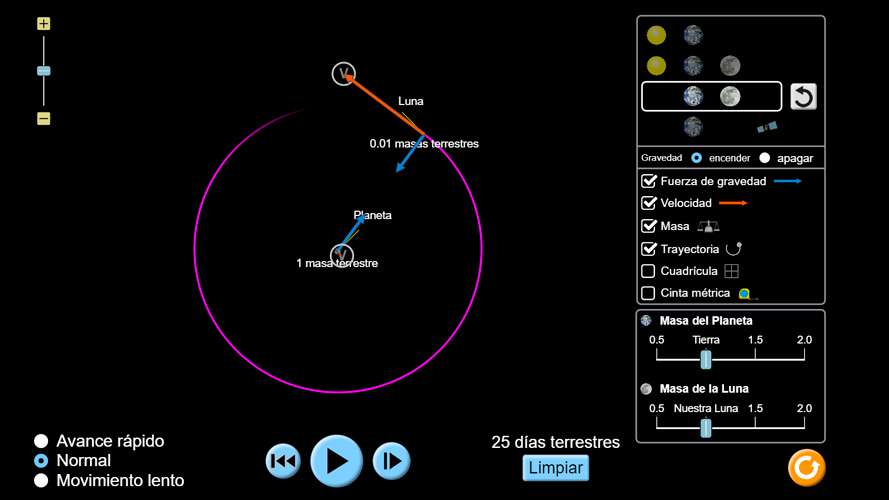Click the step forward button

click(391, 461)
